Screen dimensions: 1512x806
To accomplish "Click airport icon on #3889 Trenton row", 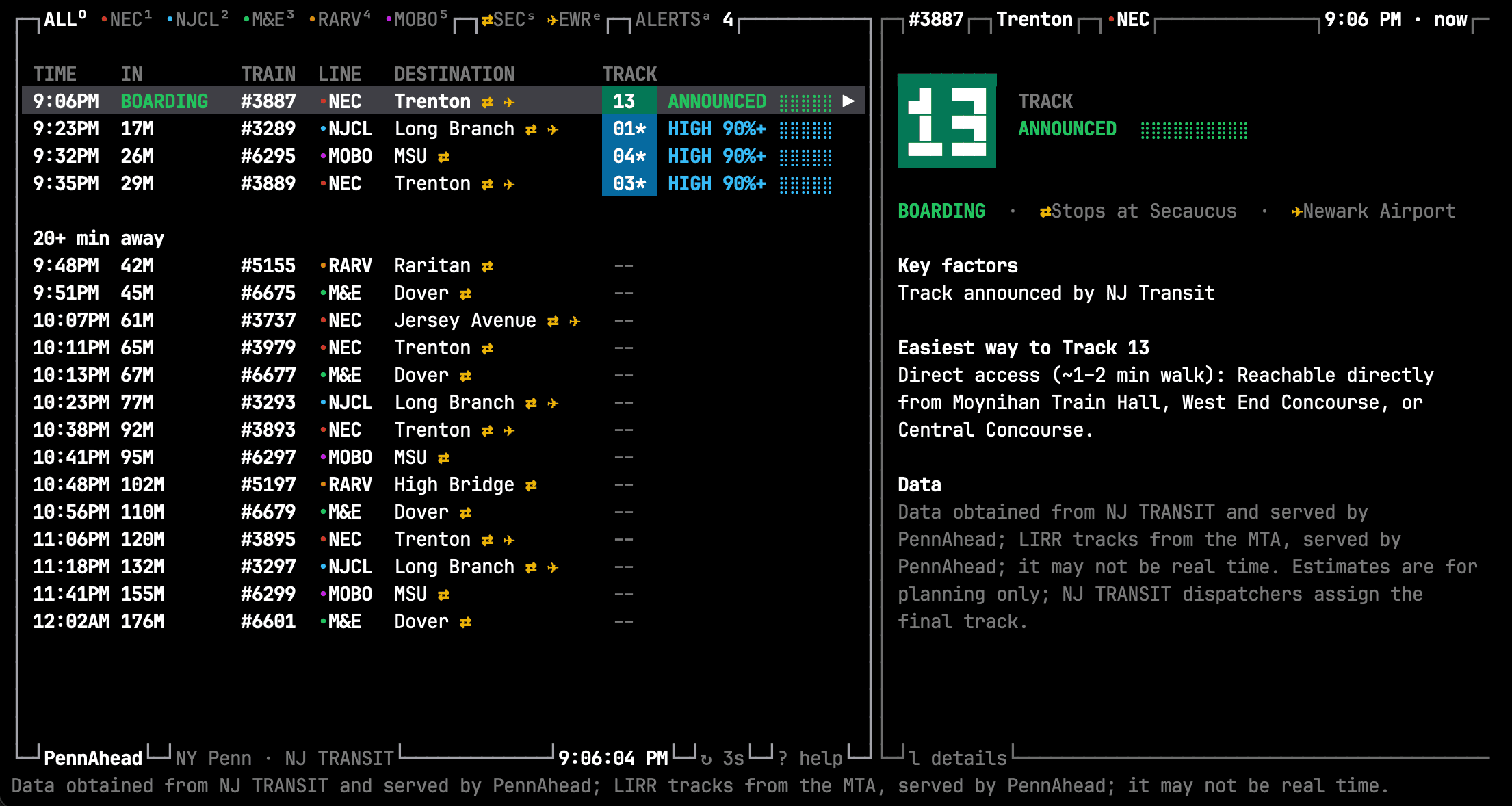I will tap(509, 184).
